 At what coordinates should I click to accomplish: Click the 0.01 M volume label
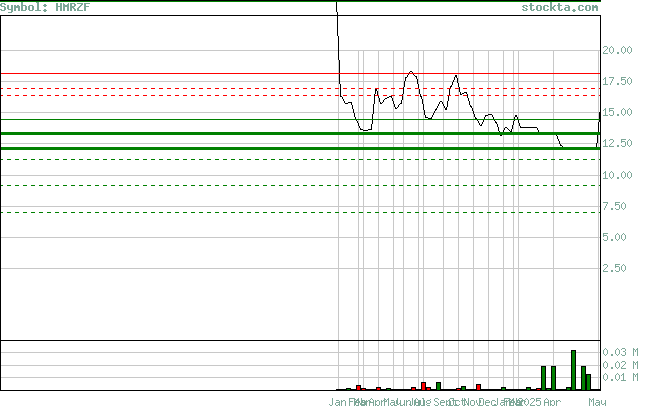[x=620, y=377]
